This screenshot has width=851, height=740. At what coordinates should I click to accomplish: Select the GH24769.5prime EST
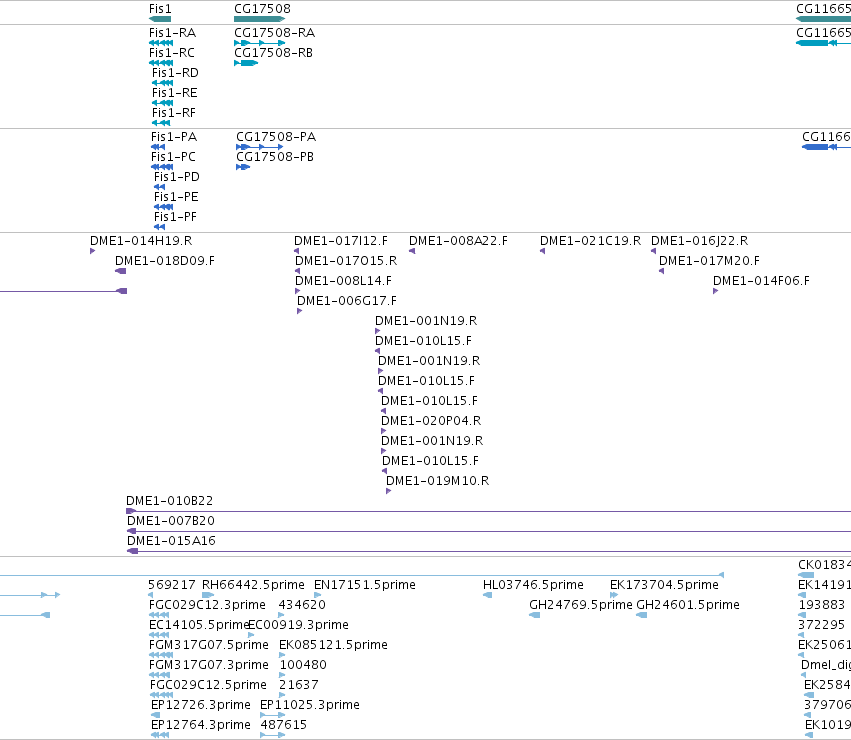(x=535, y=615)
